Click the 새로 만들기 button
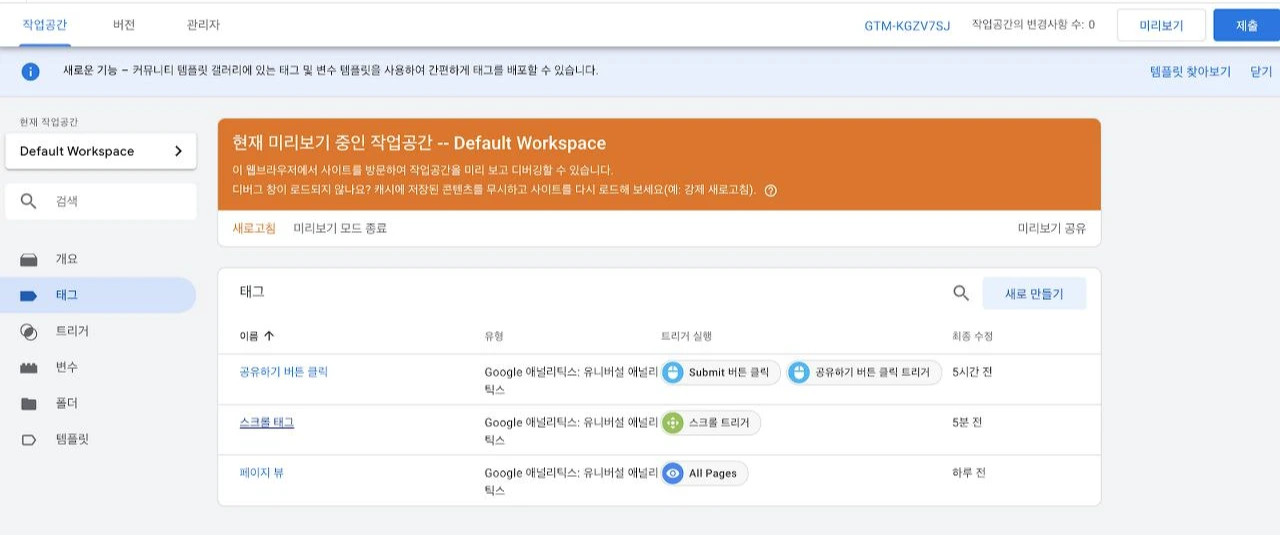 (1034, 294)
